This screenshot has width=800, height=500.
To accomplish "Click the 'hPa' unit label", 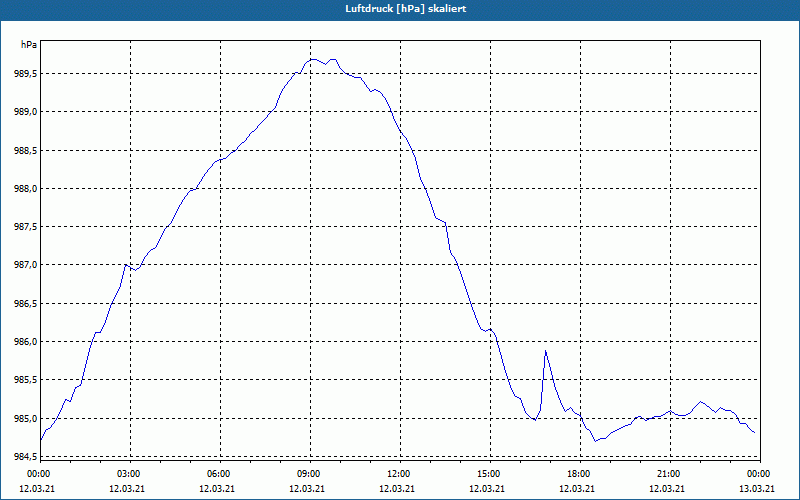I will (x=29, y=45).
